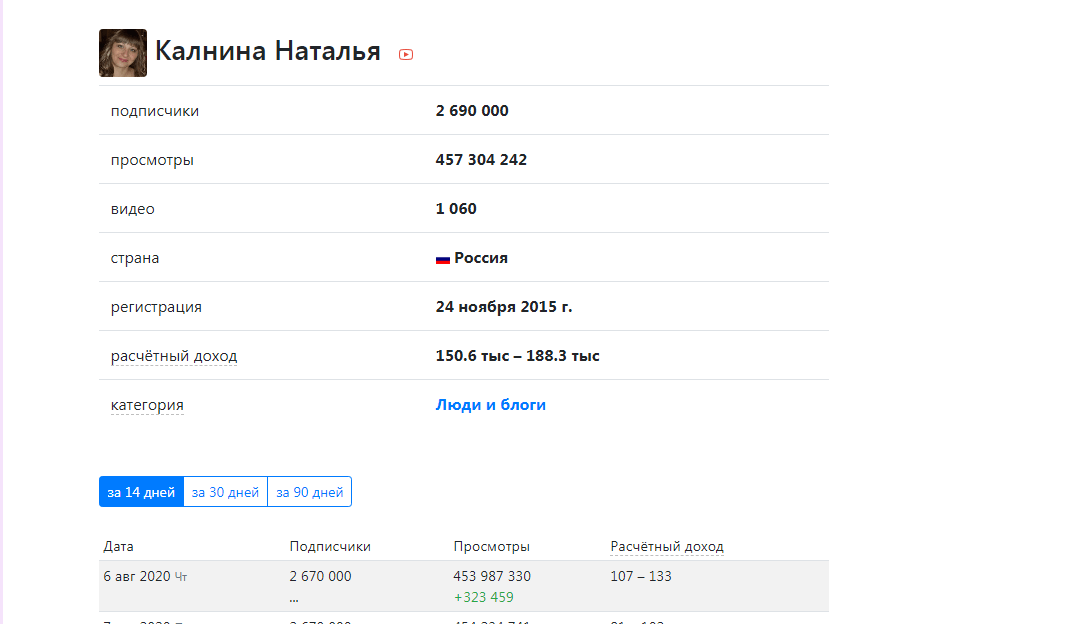Screen dimensions: 1075x624
Task: Click the категория label with dotted underline
Action: pos(147,405)
